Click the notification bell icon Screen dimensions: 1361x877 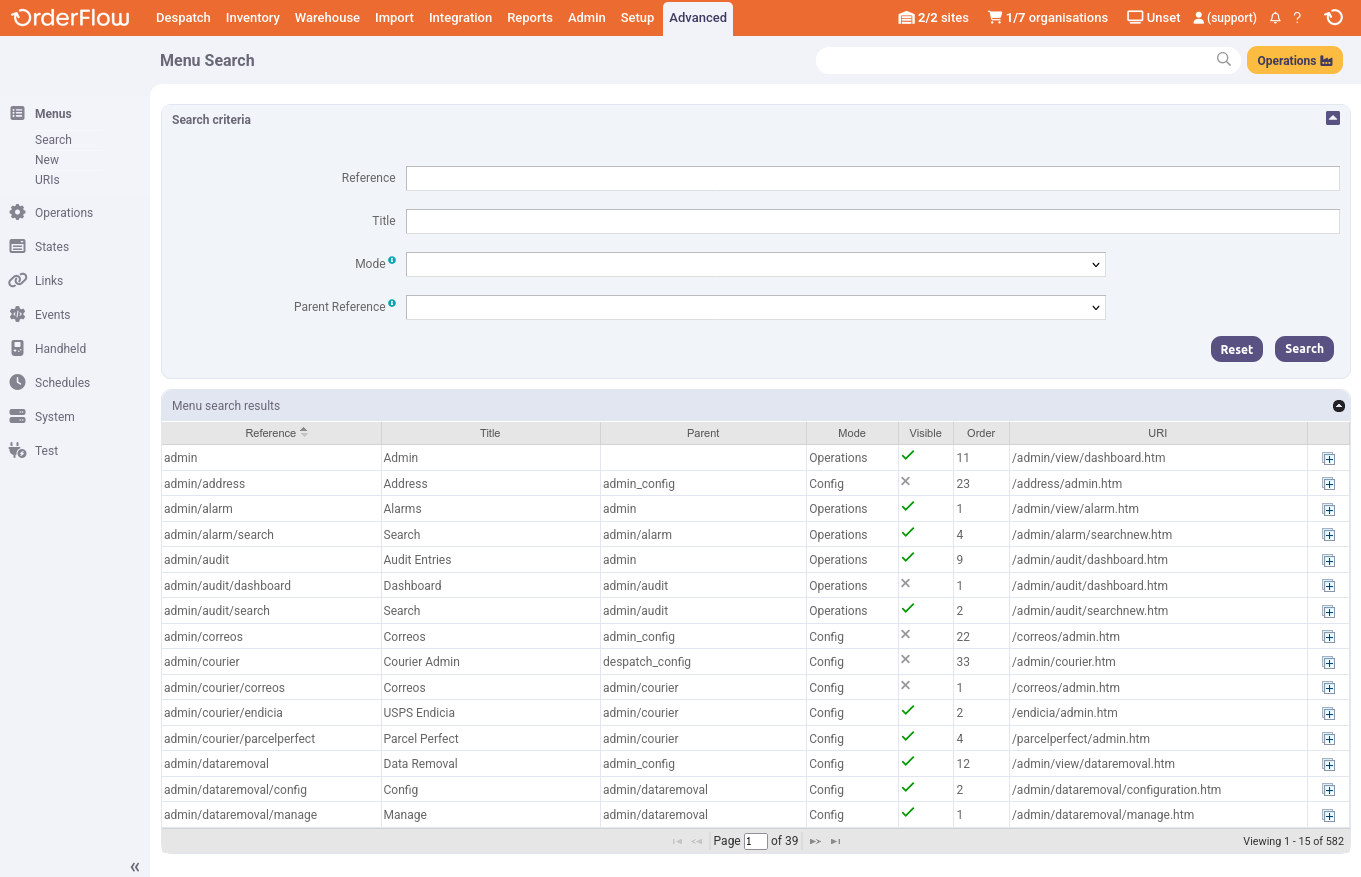[1275, 18]
